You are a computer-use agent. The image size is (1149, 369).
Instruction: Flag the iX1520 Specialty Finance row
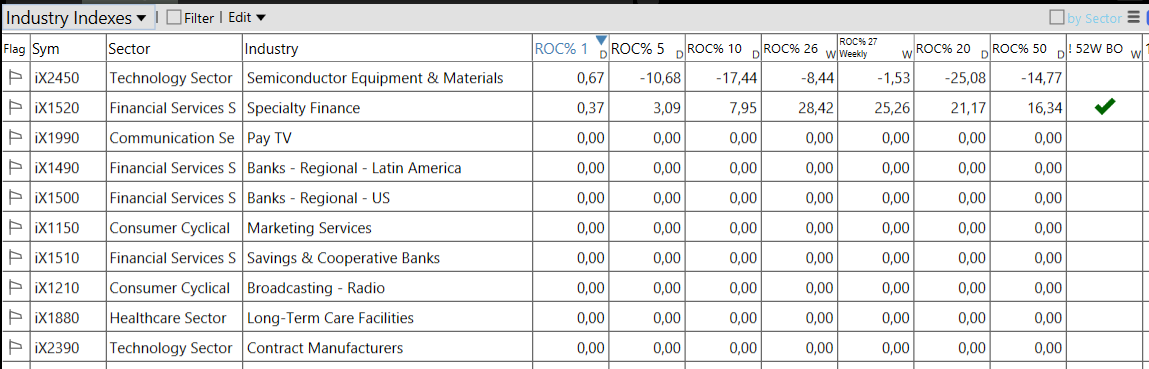(x=15, y=108)
